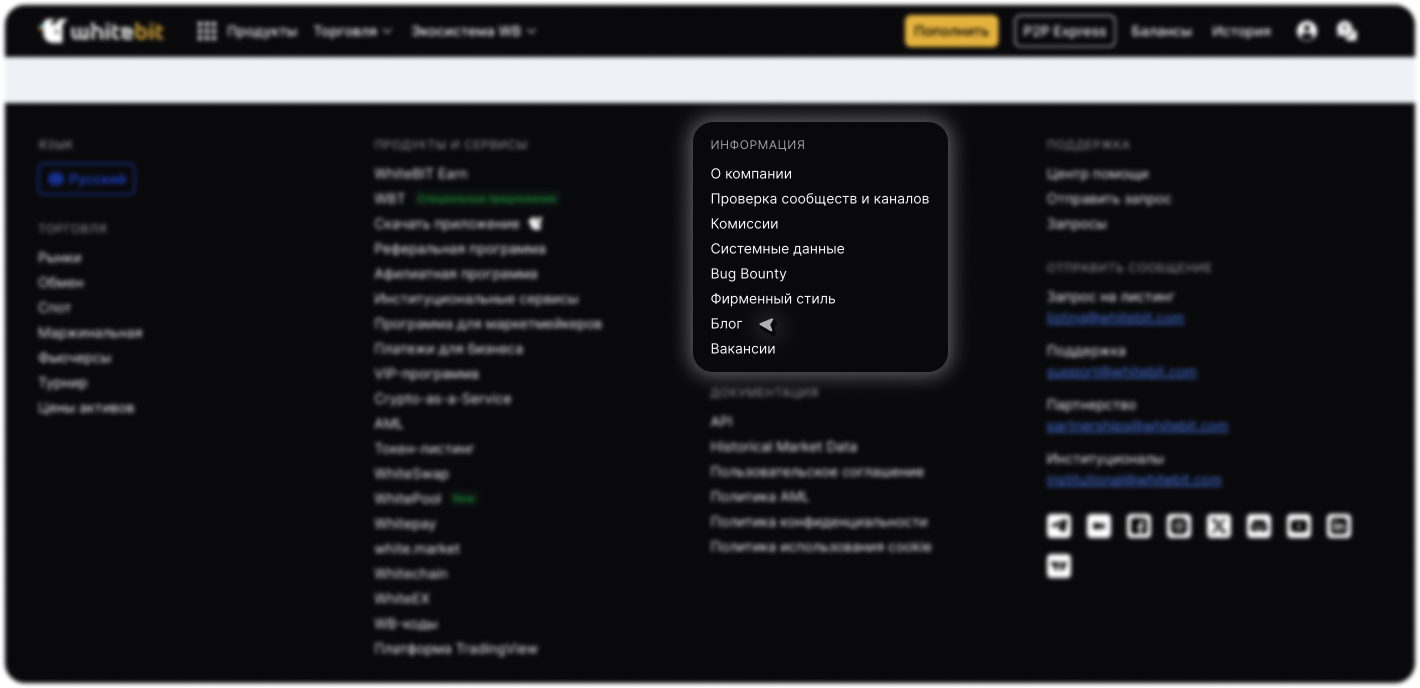Go to Балансы in the header
The height and width of the screenshot is (688, 1420).
tap(1161, 32)
